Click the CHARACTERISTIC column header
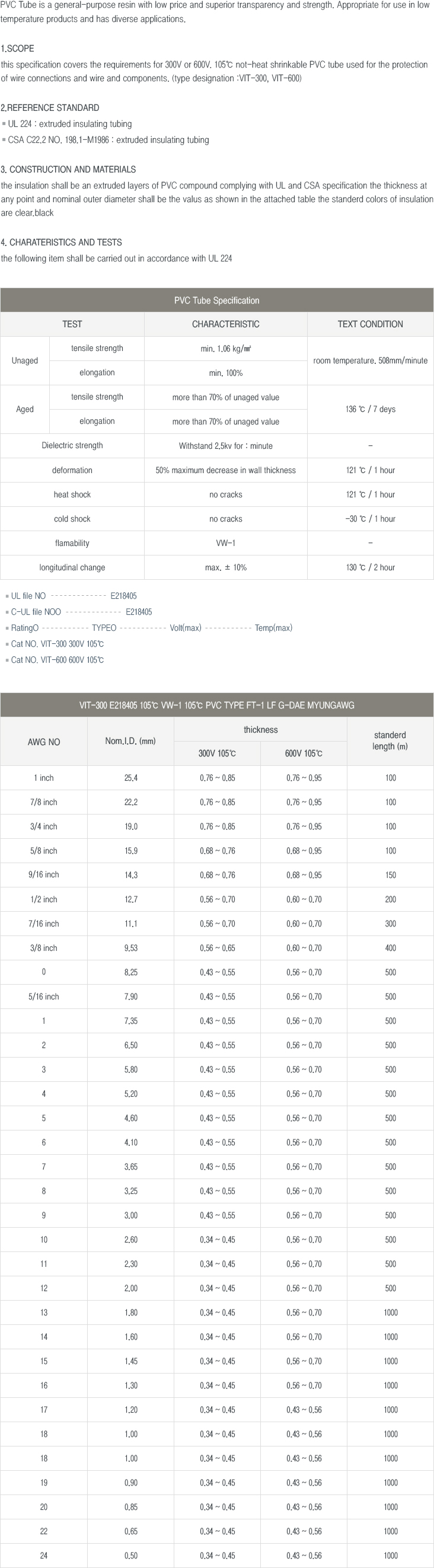 pyautogui.click(x=225, y=324)
